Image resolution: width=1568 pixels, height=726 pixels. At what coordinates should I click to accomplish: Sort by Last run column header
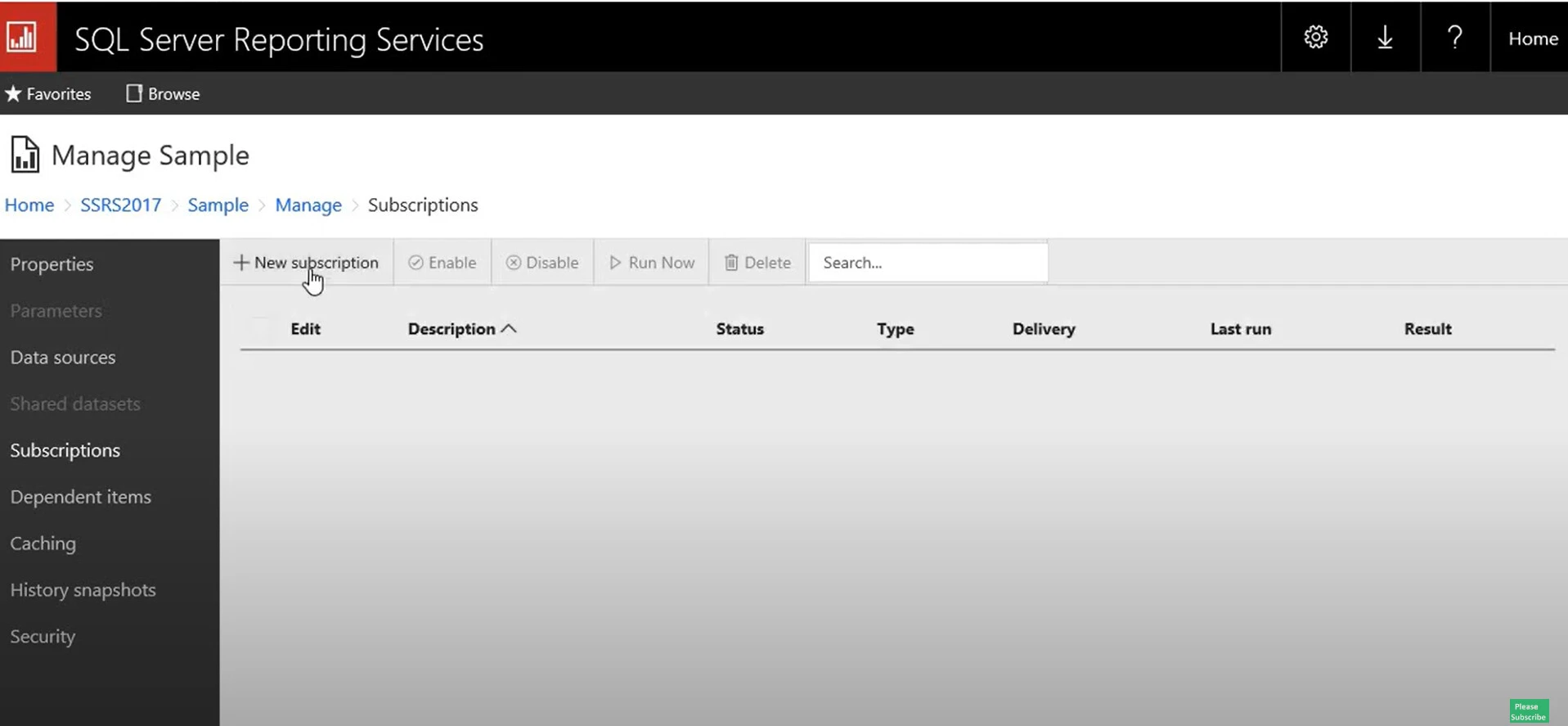tap(1240, 329)
